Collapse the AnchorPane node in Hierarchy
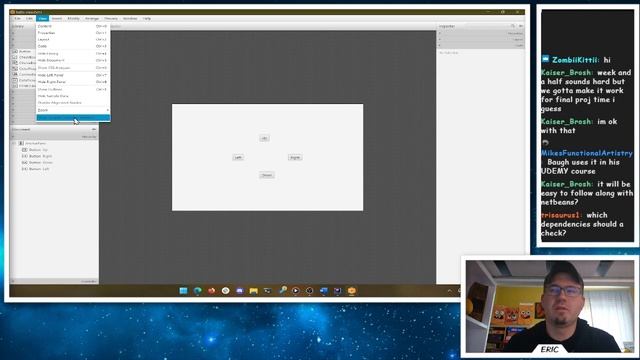640x360 pixels. (14, 143)
